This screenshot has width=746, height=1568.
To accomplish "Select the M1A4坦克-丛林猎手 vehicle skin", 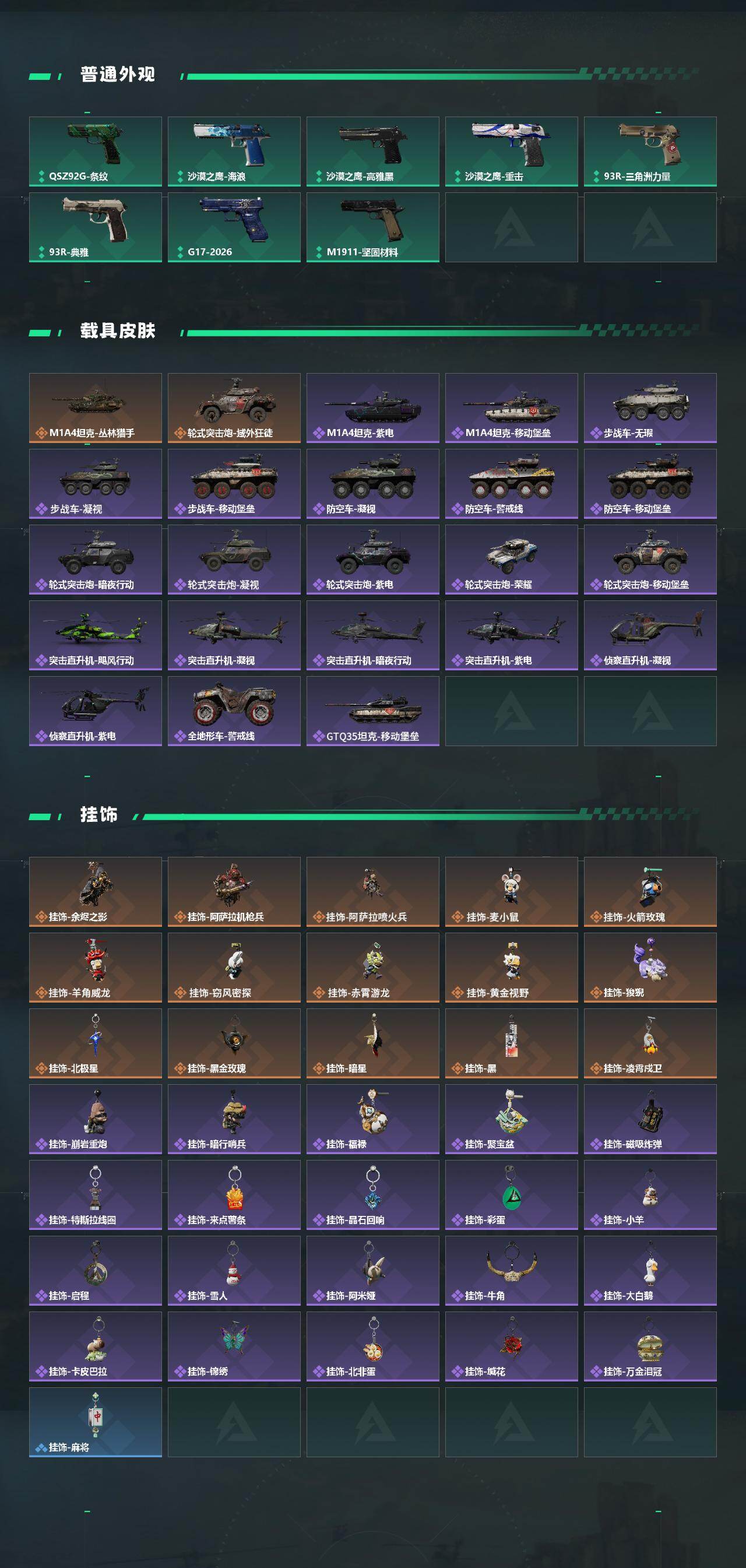I will [x=96, y=408].
